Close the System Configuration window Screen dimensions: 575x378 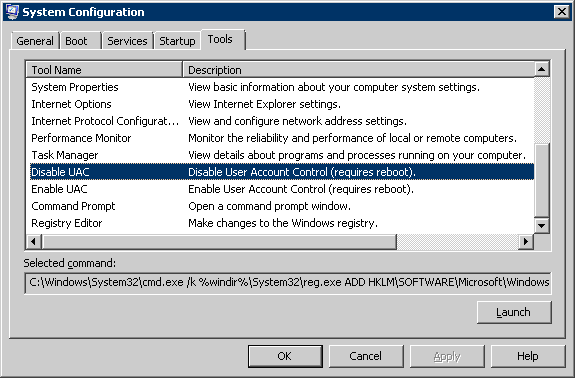(561, 12)
